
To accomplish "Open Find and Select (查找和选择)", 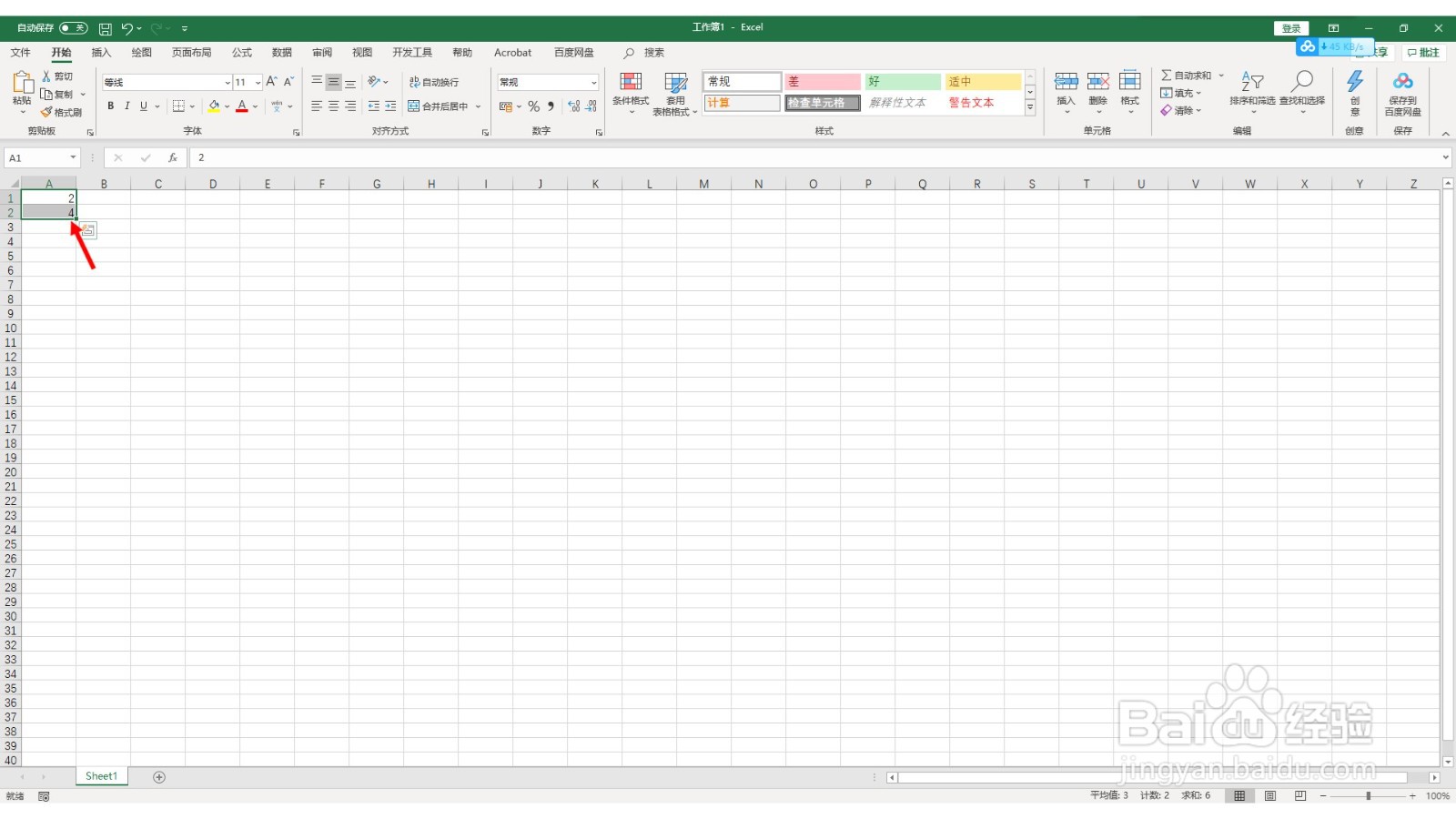I will (1302, 91).
